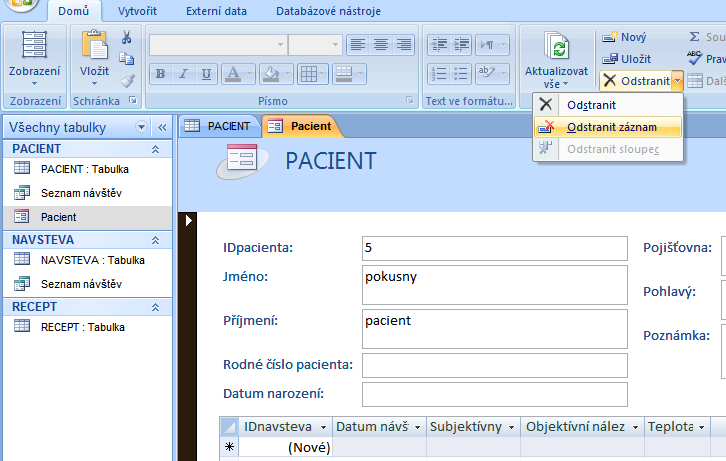Switch to Pacient form document tab
This screenshot has height=461, width=726.
[x=301, y=126]
